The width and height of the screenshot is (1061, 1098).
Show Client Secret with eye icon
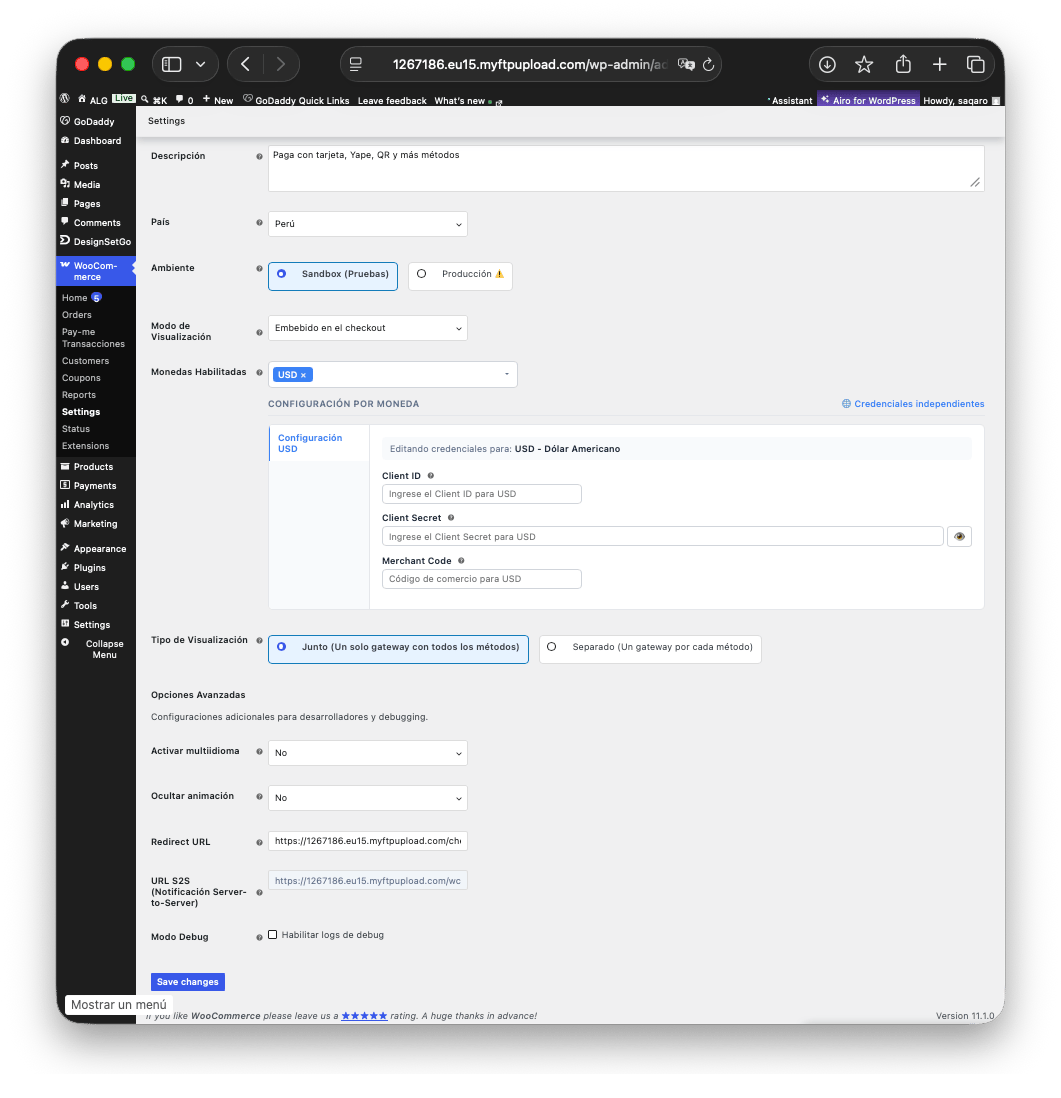coord(959,536)
